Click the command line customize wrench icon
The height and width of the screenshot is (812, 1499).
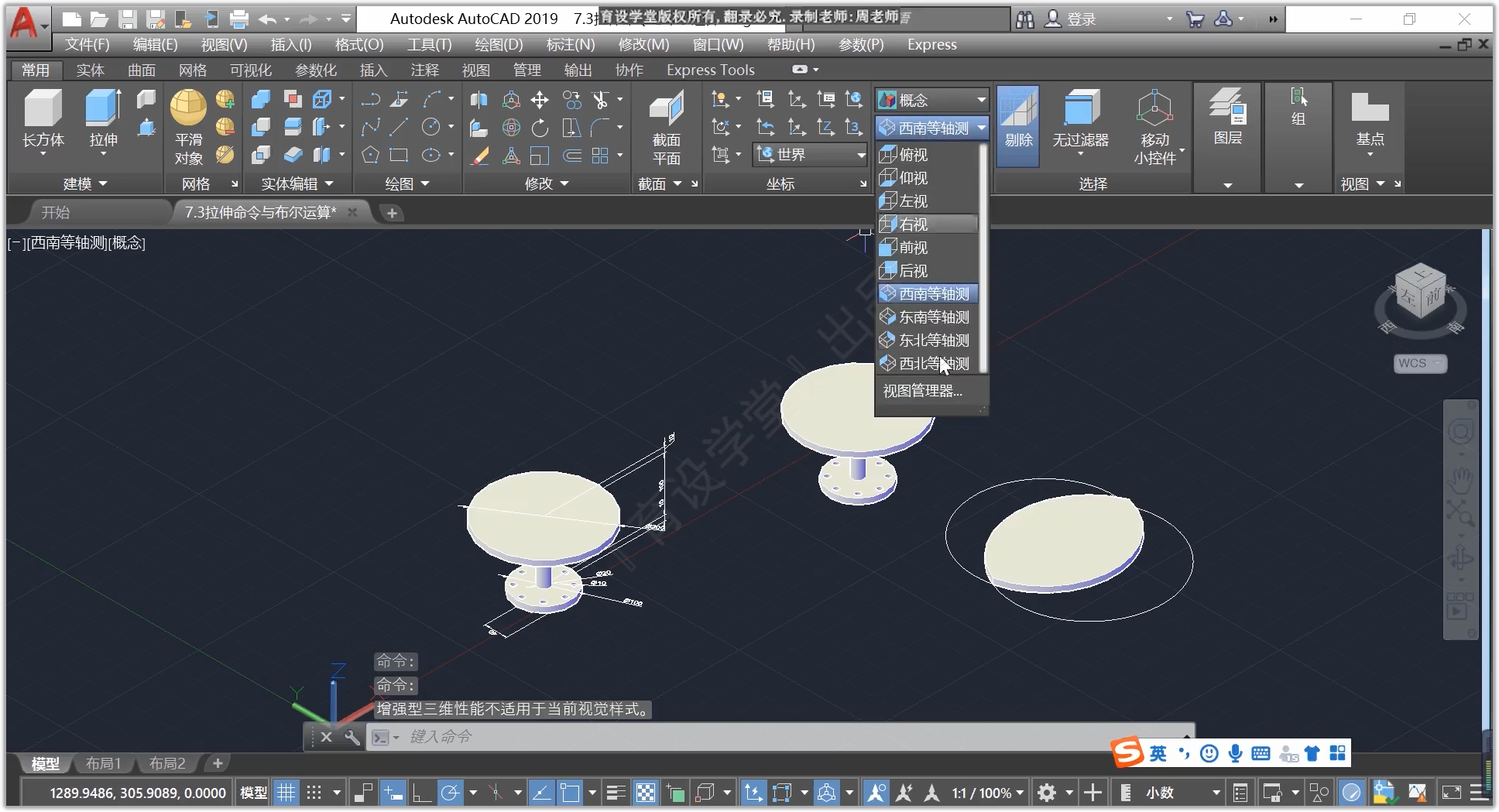pos(352,737)
